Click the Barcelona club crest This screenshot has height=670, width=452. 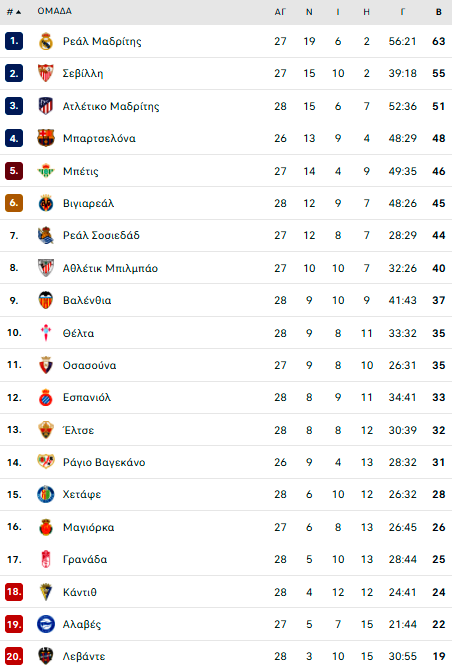tap(46, 138)
